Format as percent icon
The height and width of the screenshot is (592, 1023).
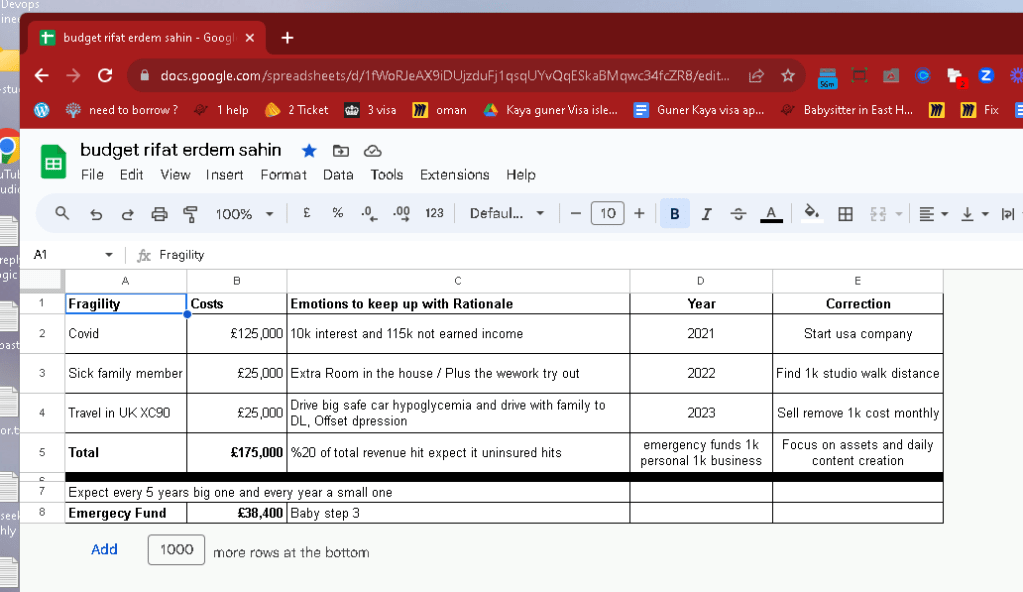337,213
